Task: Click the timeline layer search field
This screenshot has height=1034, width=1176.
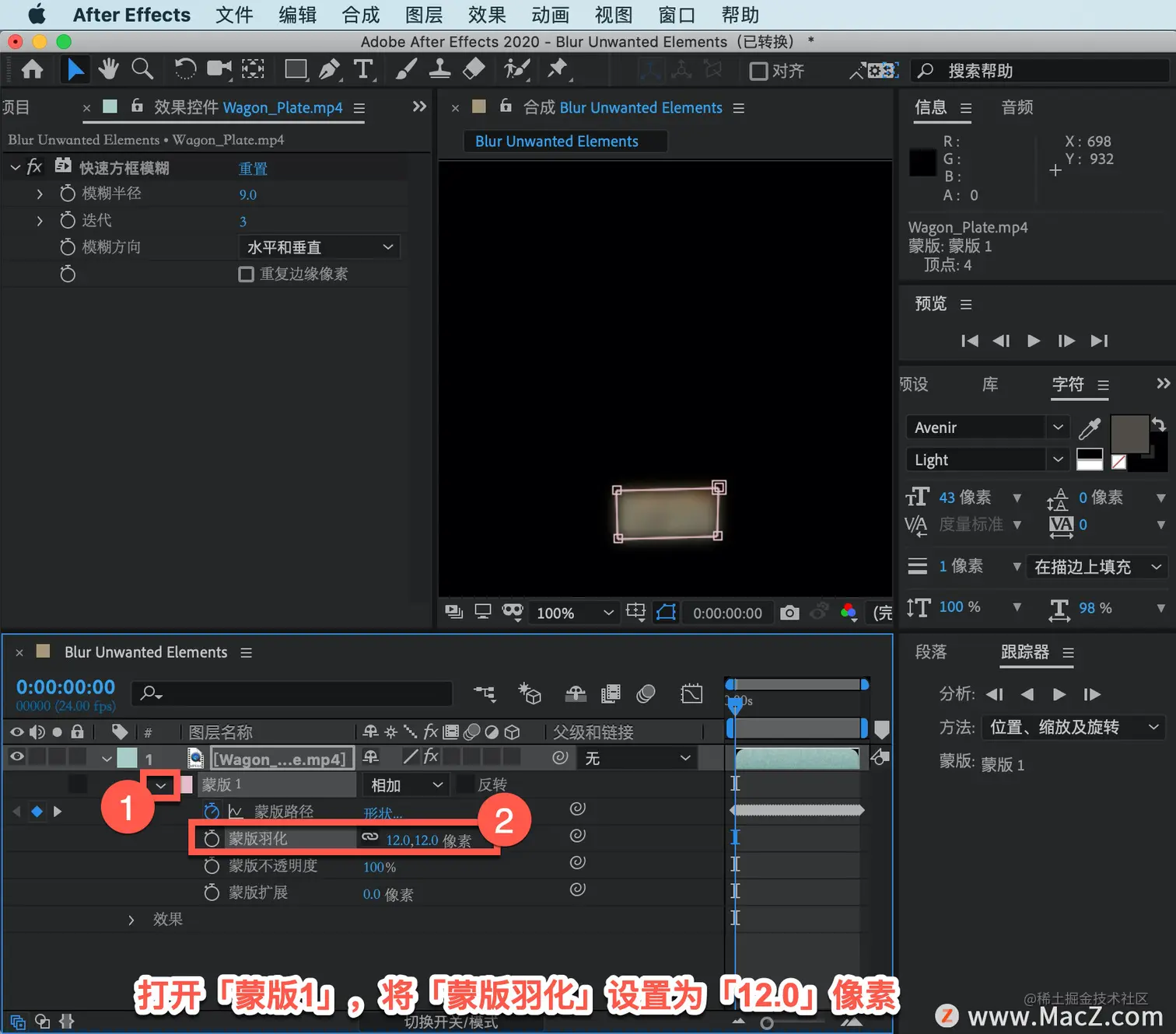Action: pos(292,693)
